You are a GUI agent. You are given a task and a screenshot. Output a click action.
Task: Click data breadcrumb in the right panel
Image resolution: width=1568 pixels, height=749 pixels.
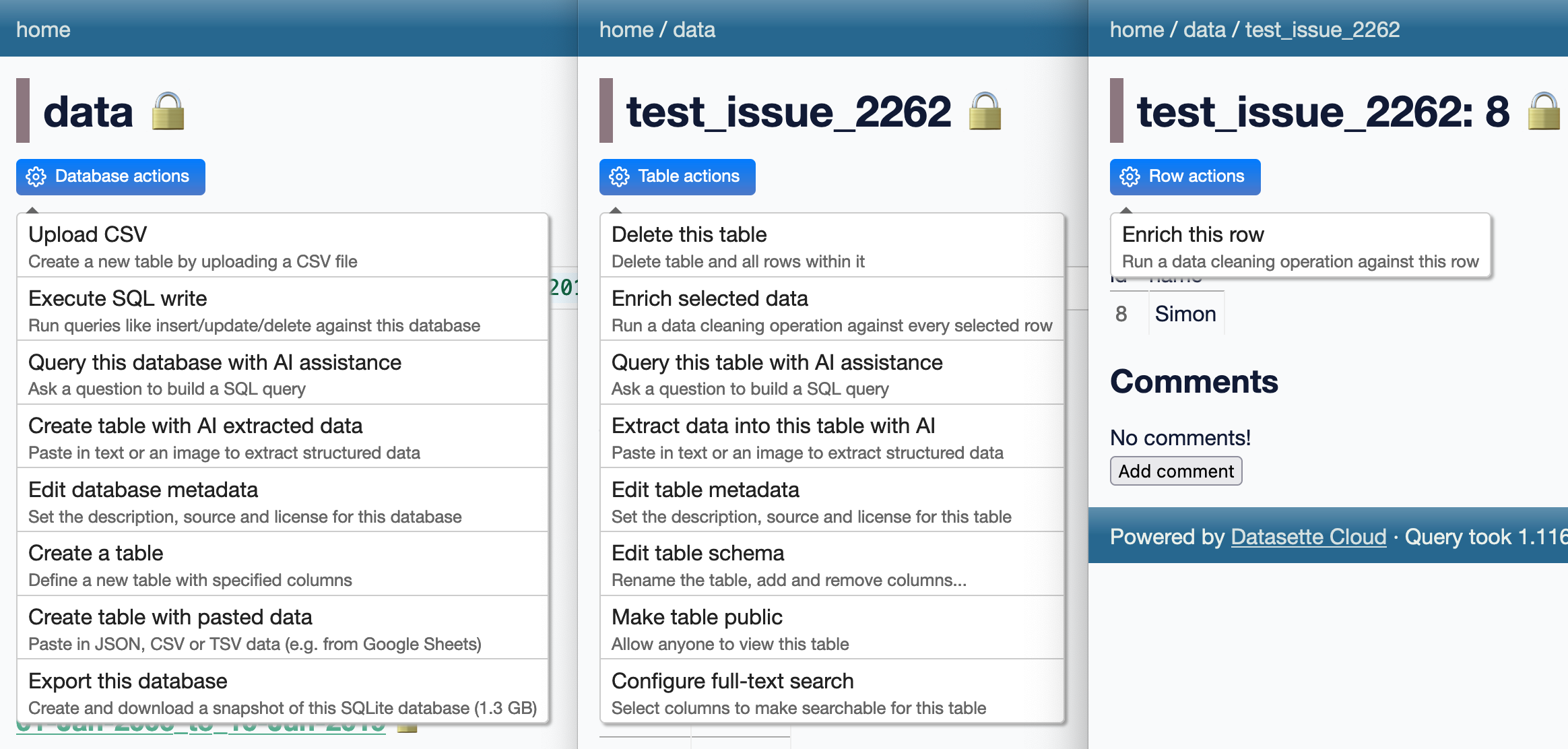point(1205,30)
